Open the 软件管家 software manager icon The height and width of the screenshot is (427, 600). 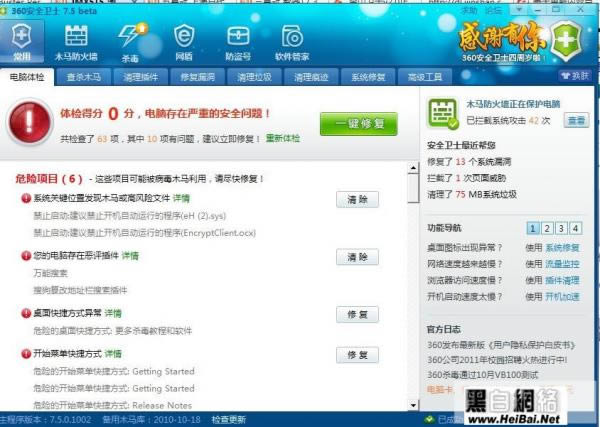pos(292,43)
